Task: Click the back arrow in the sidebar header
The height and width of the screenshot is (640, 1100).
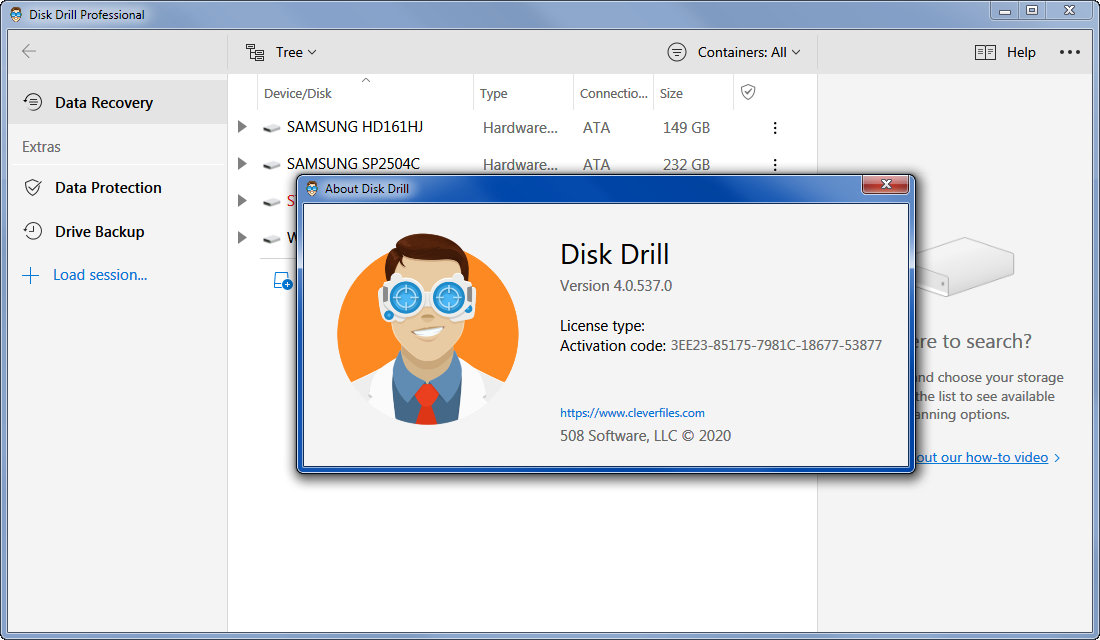Action: (29, 51)
